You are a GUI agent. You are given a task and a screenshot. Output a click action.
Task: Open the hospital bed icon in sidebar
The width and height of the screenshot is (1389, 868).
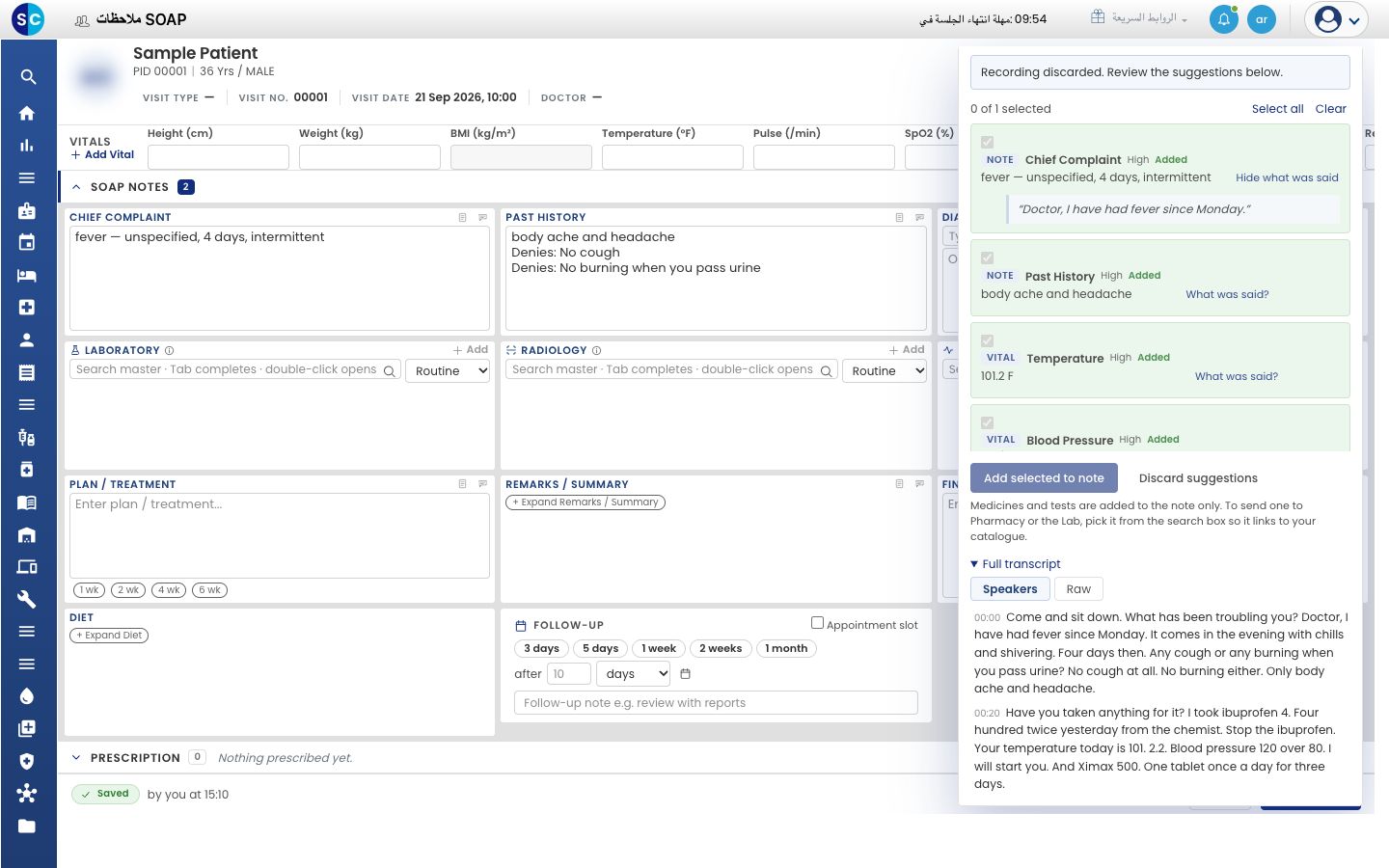(x=27, y=276)
